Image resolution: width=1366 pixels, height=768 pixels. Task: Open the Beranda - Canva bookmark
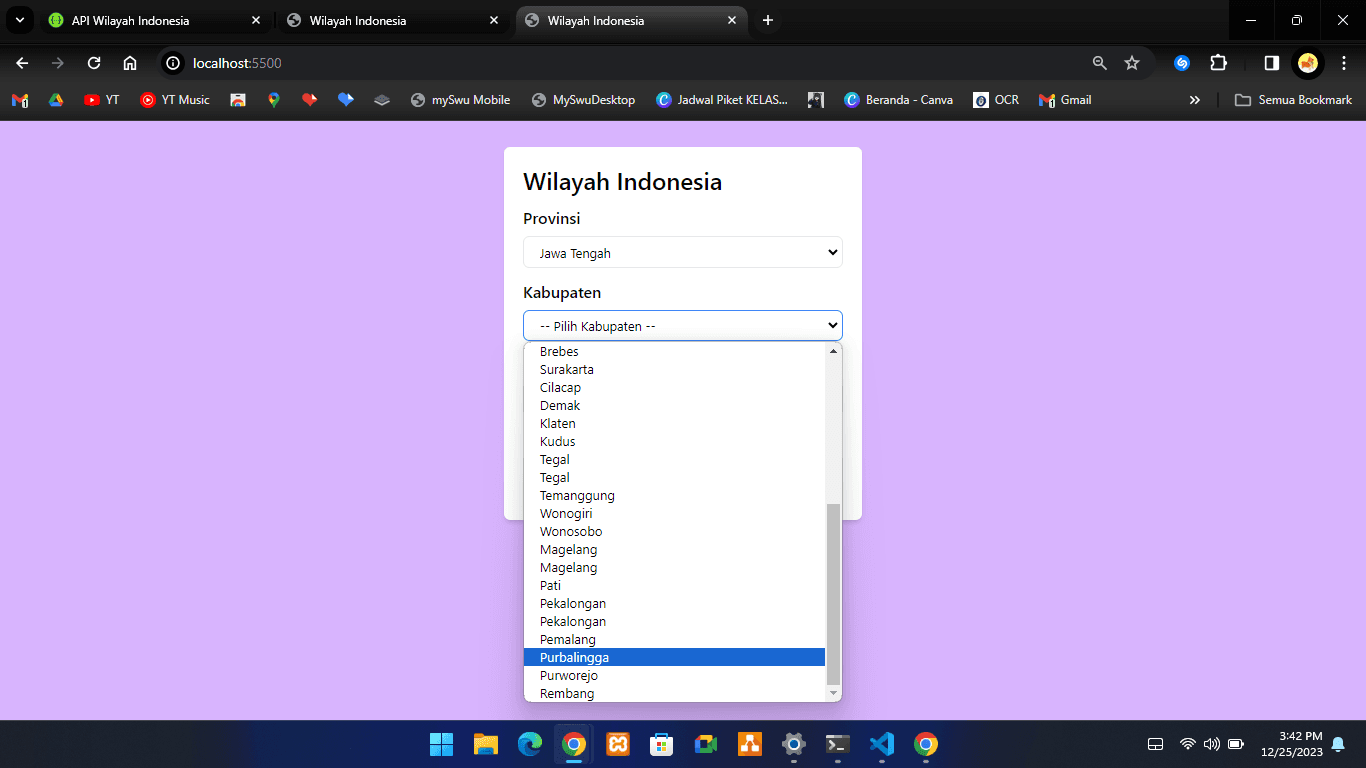click(x=897, y=99)
